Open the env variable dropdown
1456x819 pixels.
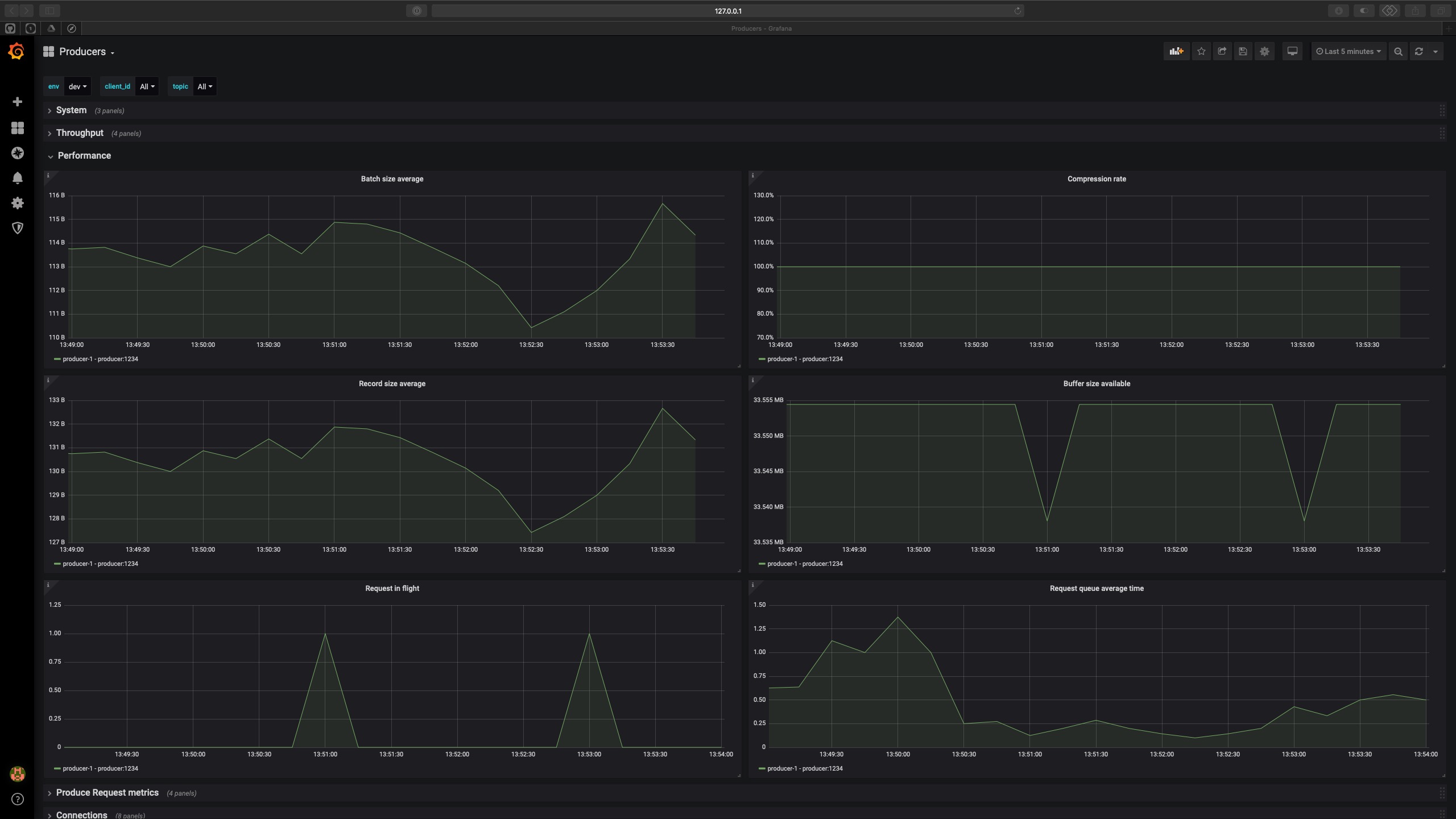(x=77, y=86)
